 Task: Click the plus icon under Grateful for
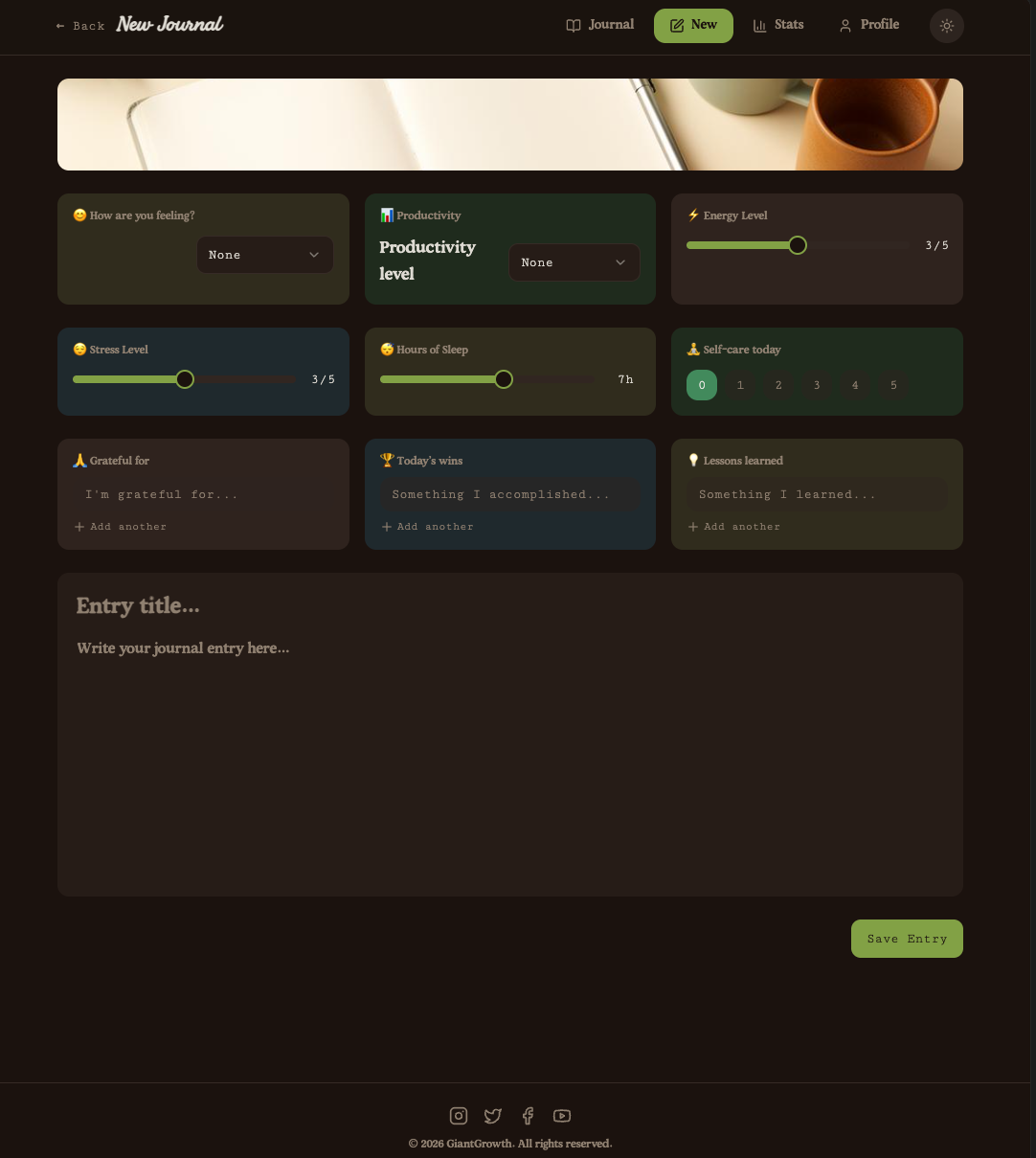(x=79, y=527)
